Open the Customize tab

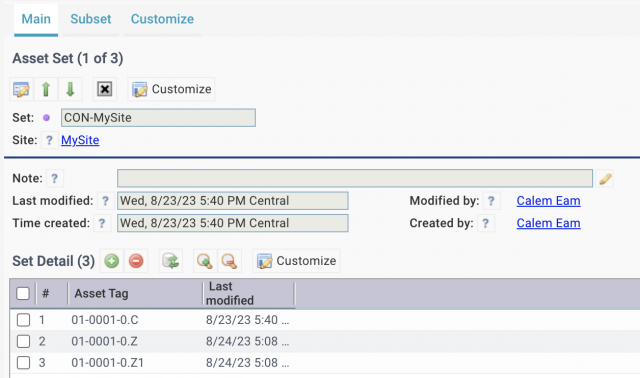162,19
